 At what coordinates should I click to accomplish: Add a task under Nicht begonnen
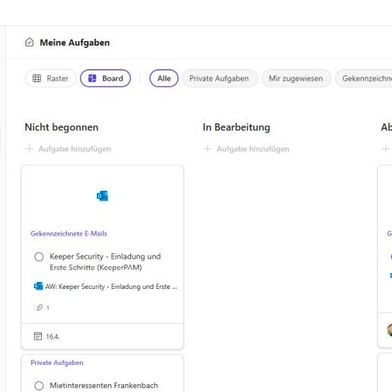coord(68,149)
